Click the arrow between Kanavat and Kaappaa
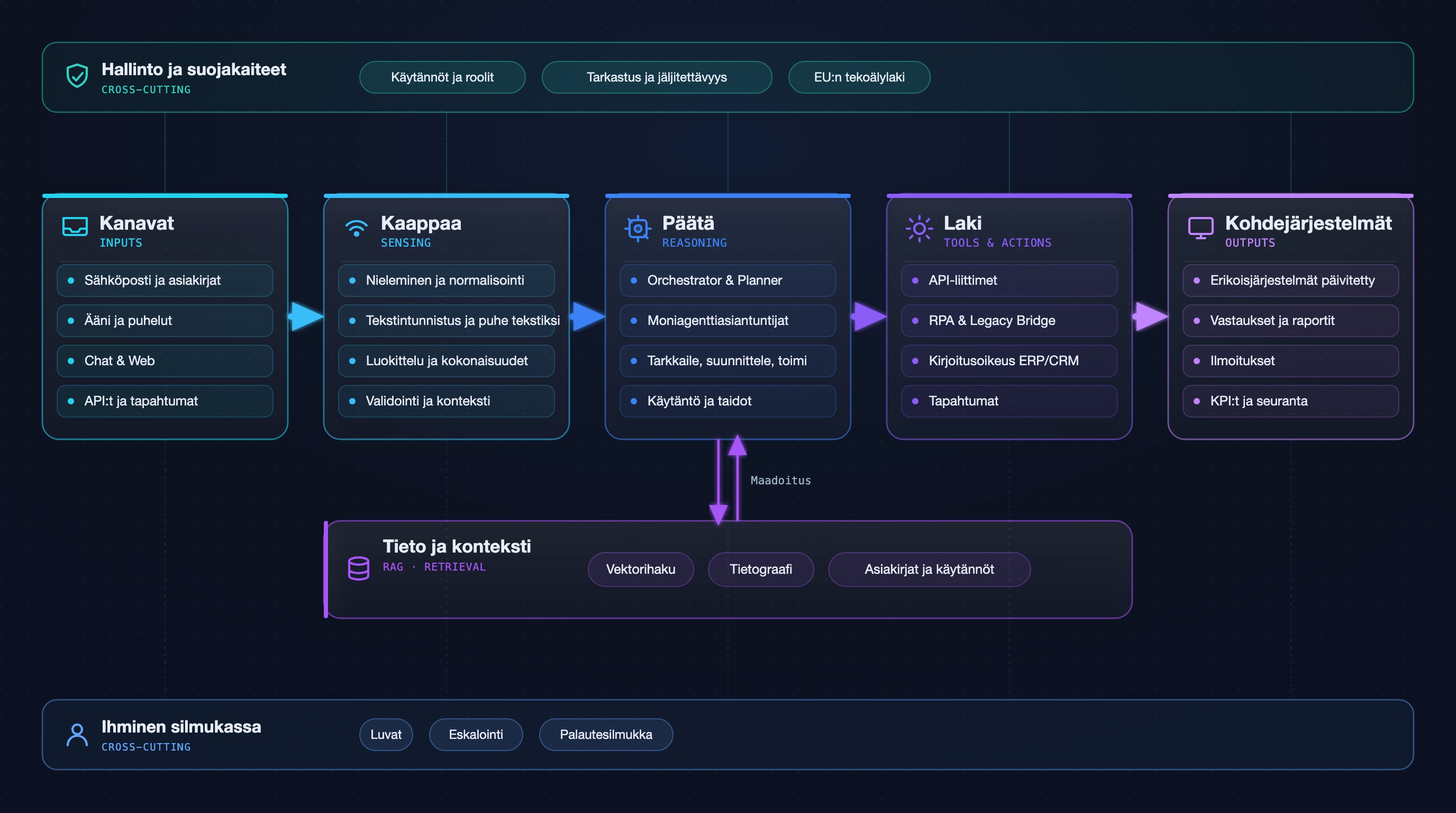The image size is (1456, 813). [x=306, y=316]
